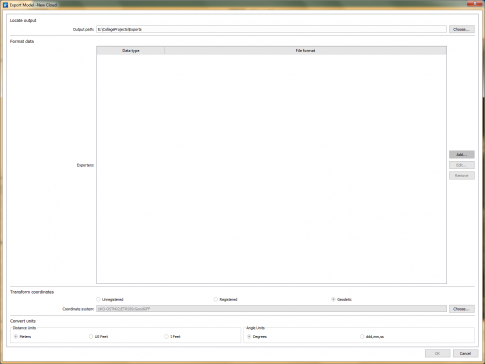Screen dimensions: 485x364
Task: Click the Data type column header
Action: [131, 51]
